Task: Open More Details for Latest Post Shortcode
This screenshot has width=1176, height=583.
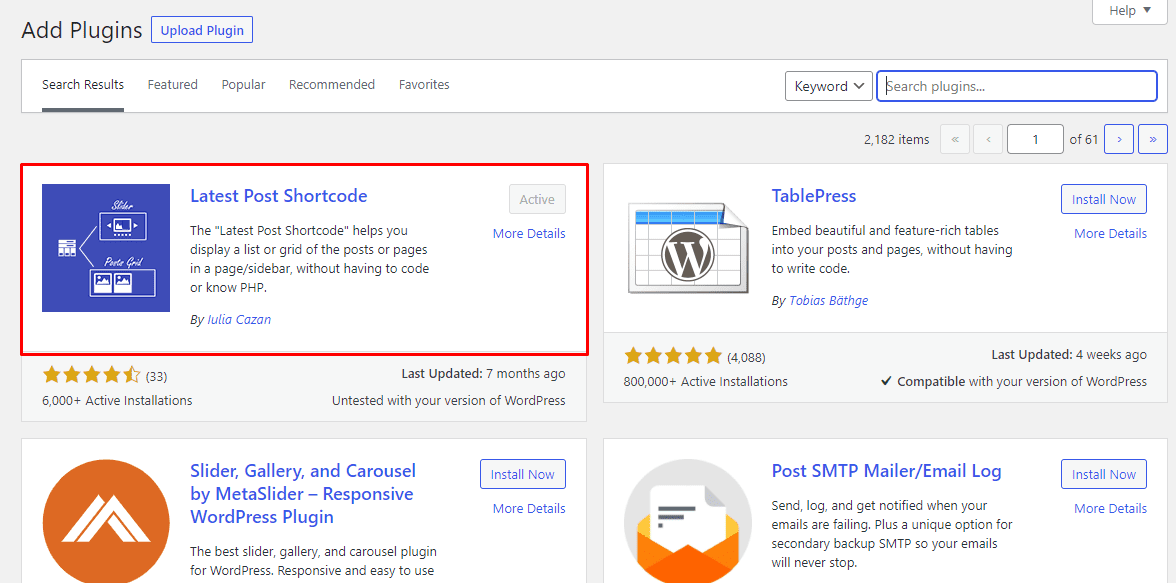Action: tap(529, 233)
